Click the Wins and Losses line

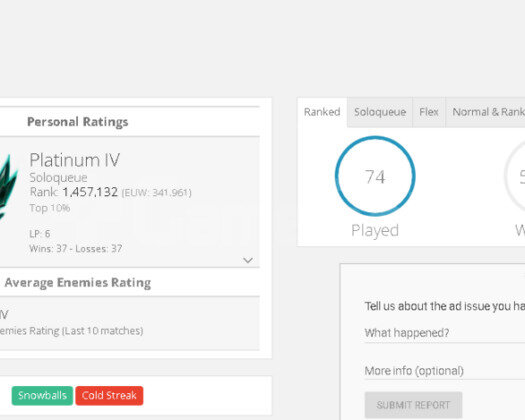point(76,249)
